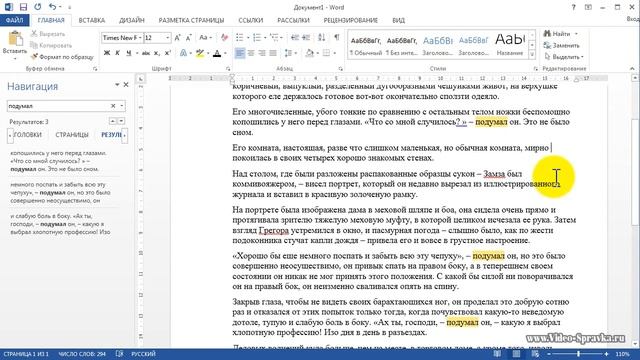Copy selection with Копировать

tap(51, 45)
